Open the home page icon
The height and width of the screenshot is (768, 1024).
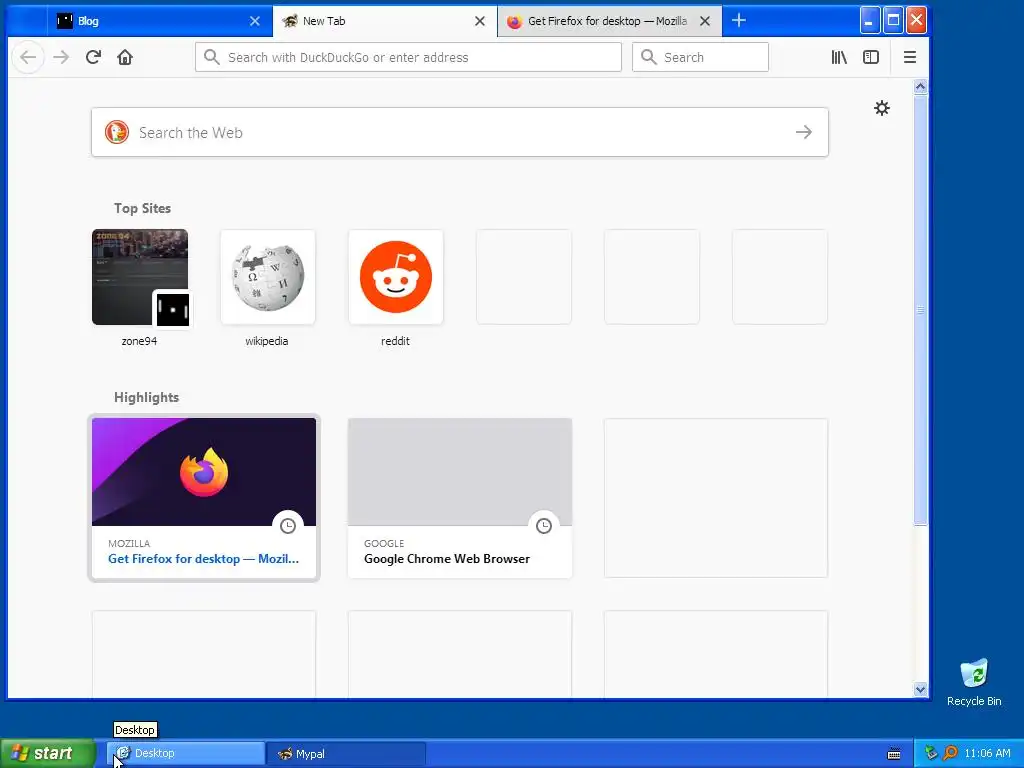tap(125, 57)
